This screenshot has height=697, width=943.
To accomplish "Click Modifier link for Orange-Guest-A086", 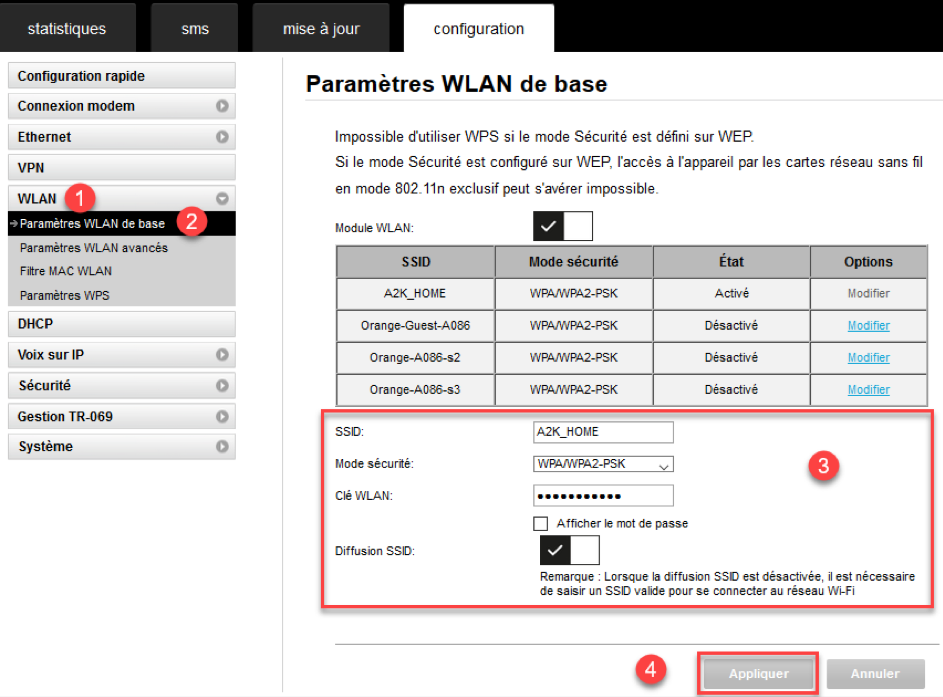I will (868, 326).
